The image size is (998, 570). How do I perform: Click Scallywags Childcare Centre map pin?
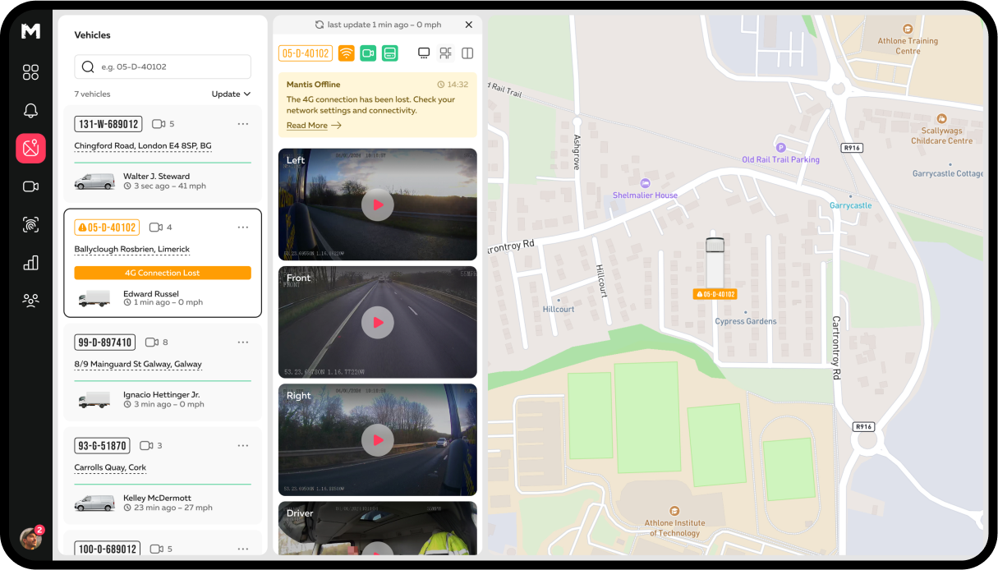[x=941, y=118]
